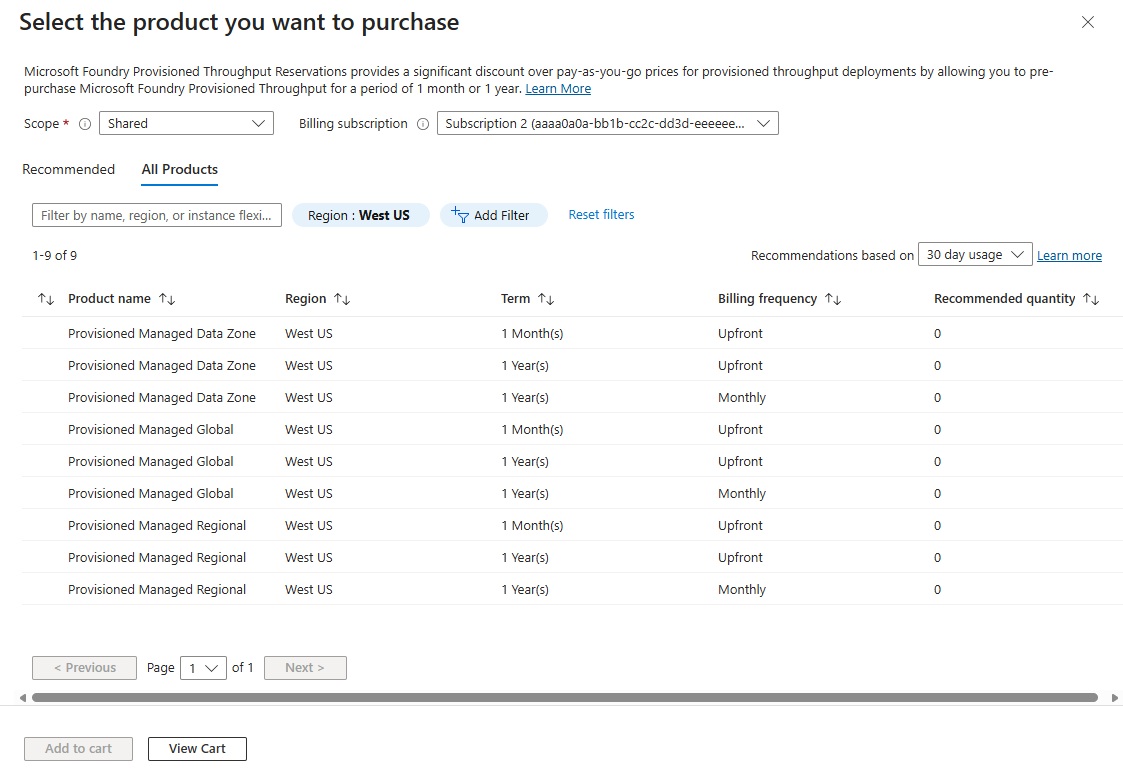Close the product selection dialog

(x=1087, y=22)
